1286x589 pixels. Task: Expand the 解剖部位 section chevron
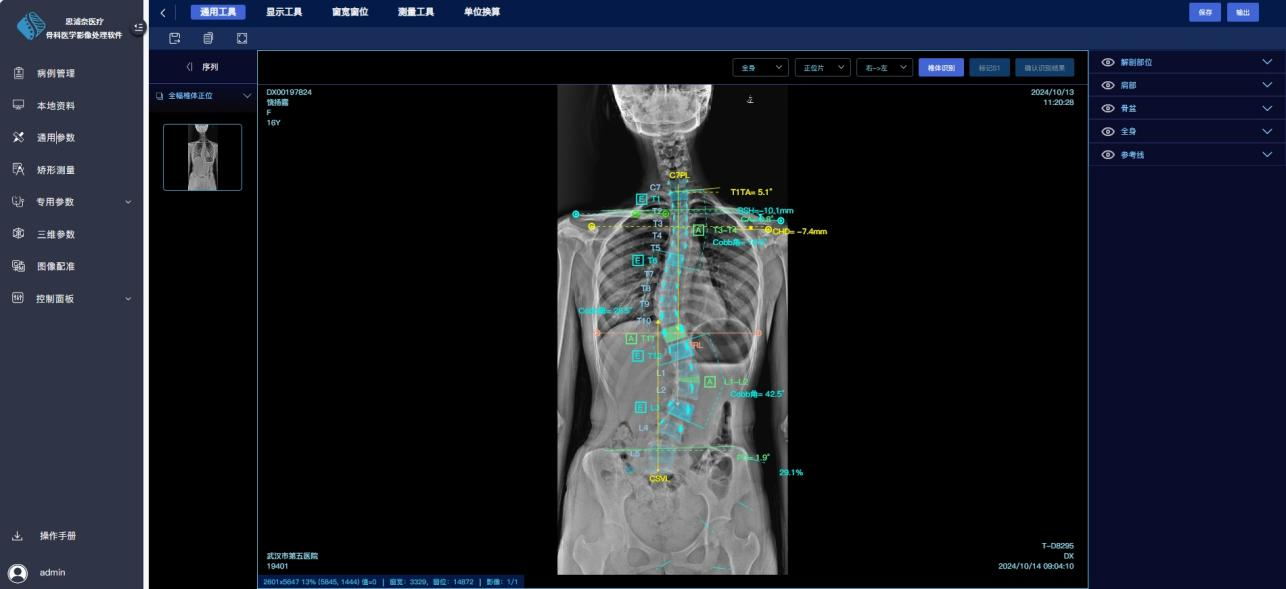pos(1267,62)
